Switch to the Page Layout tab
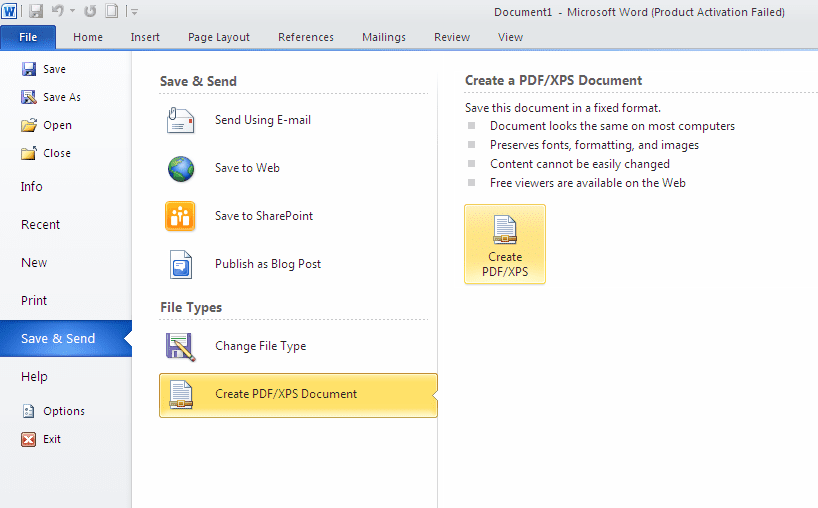The height and width of the screenshot is (508, 818). tap(219, 37)
